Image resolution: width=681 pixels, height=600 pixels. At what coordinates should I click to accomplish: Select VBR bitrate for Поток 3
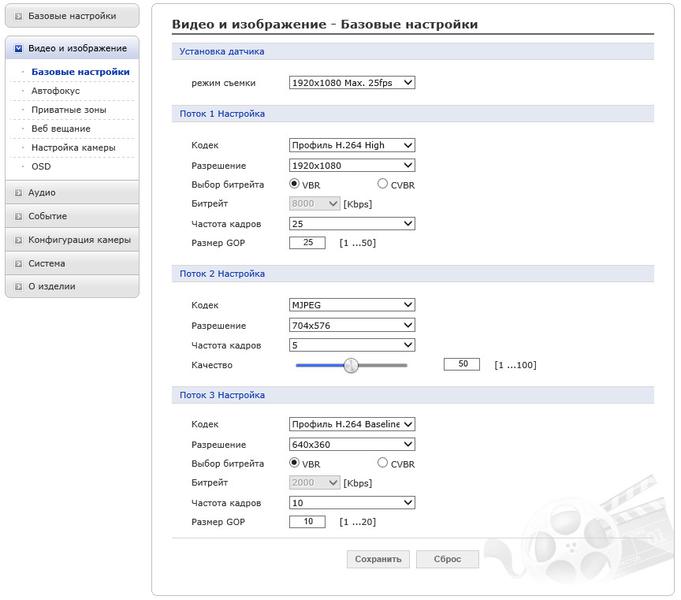point(294,463)
